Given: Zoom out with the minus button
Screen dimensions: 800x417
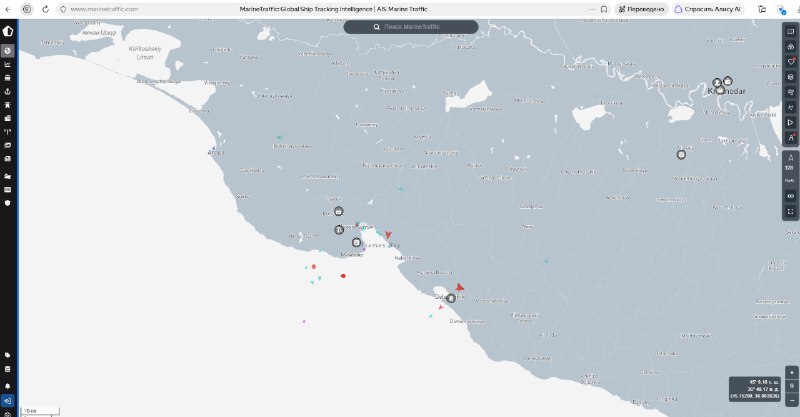Looking at the screenshot, I should point(791,400).
